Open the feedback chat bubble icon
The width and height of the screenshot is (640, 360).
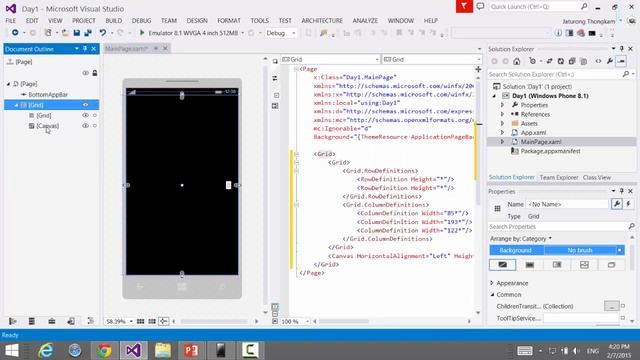coord(480,7)
